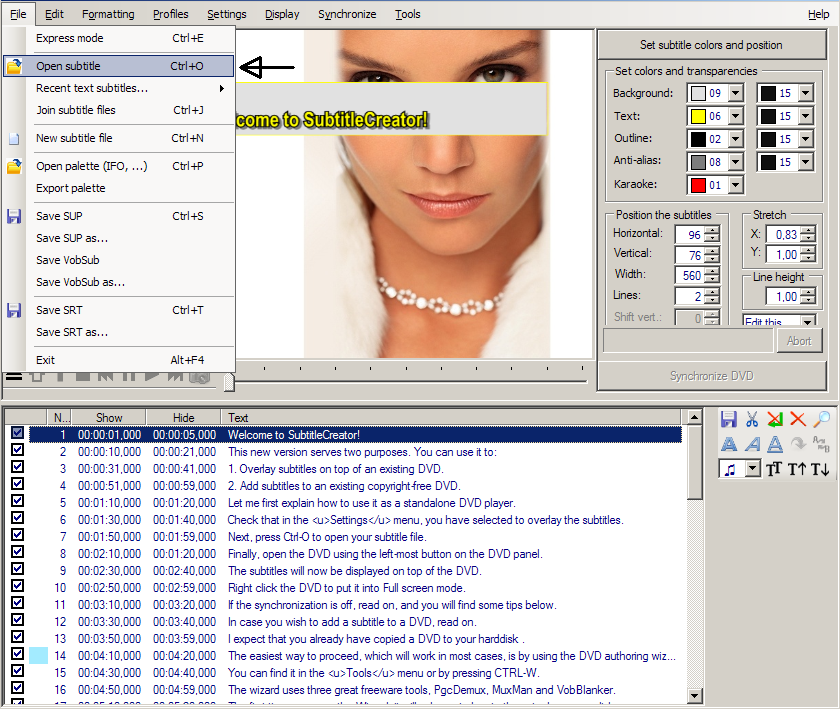Open the Outline color 02 dropdown
Viewport: 840px width, 709px height.
pyautogui.click(x=736, y=139)
